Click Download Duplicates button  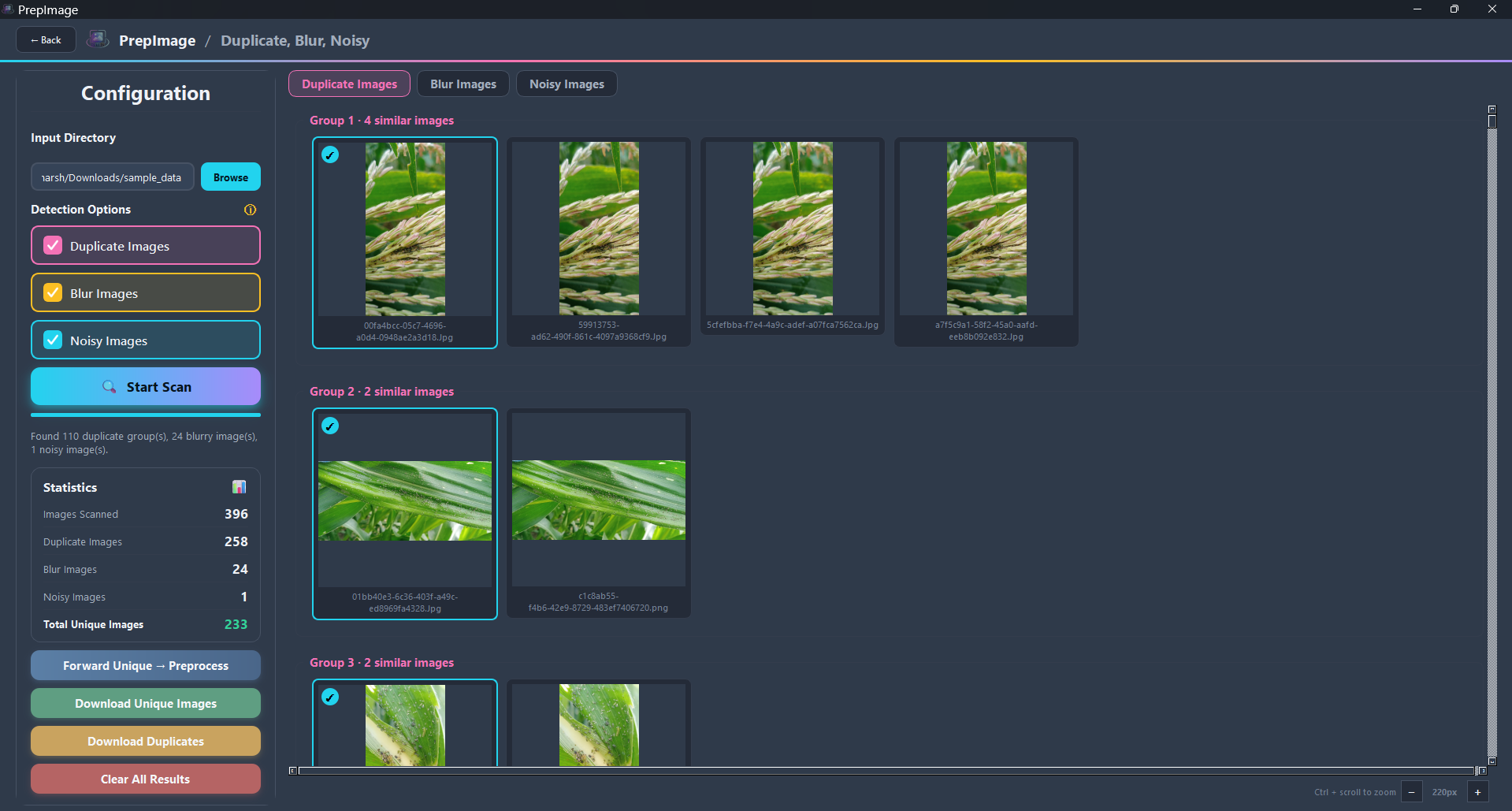(x=146, y=741)
